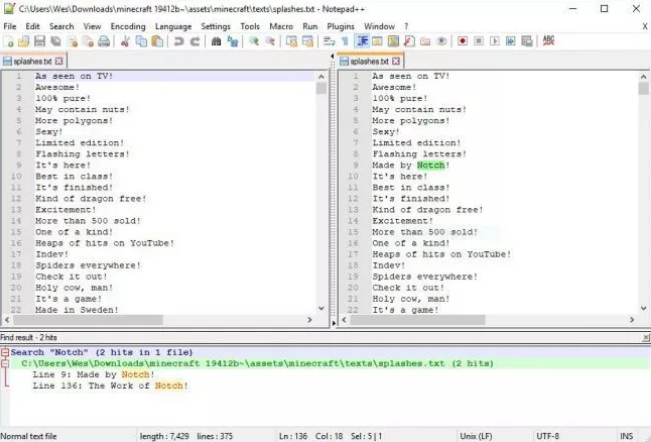651x442 pixels.
Task: Click the Close document toolbar icon
Action: [73, 41]
